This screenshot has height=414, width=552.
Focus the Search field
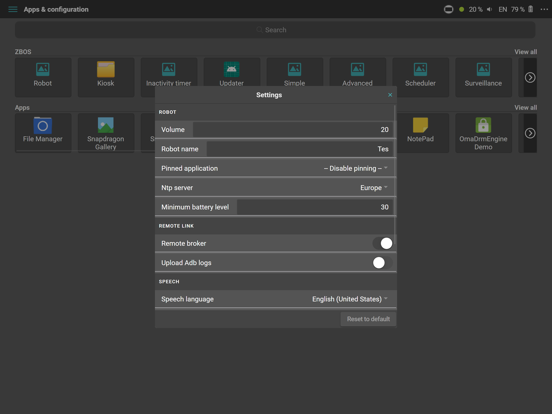coord(275,30)
